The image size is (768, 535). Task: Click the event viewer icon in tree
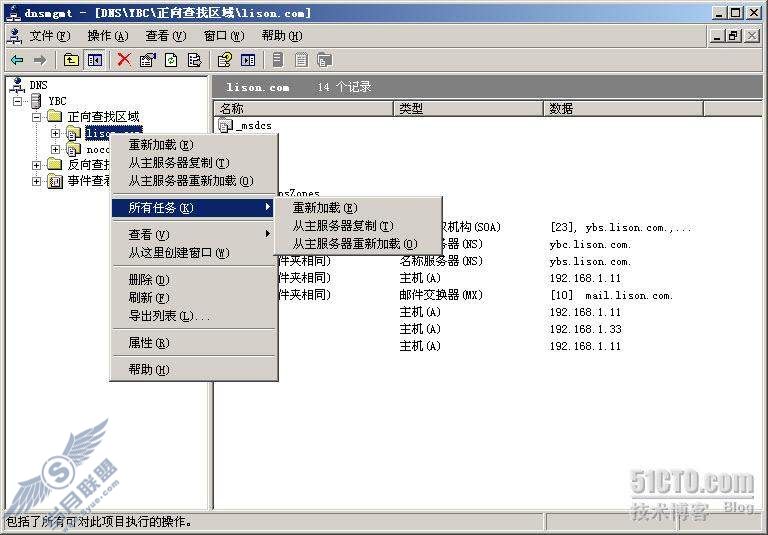tap(55, 181)
